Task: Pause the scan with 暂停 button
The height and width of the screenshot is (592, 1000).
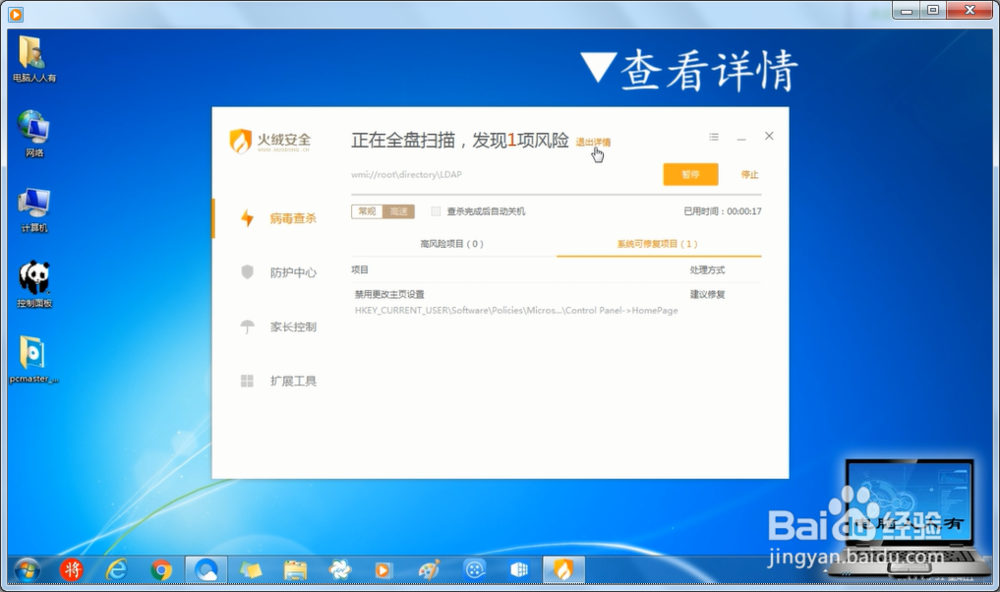Action: (691, 174)
